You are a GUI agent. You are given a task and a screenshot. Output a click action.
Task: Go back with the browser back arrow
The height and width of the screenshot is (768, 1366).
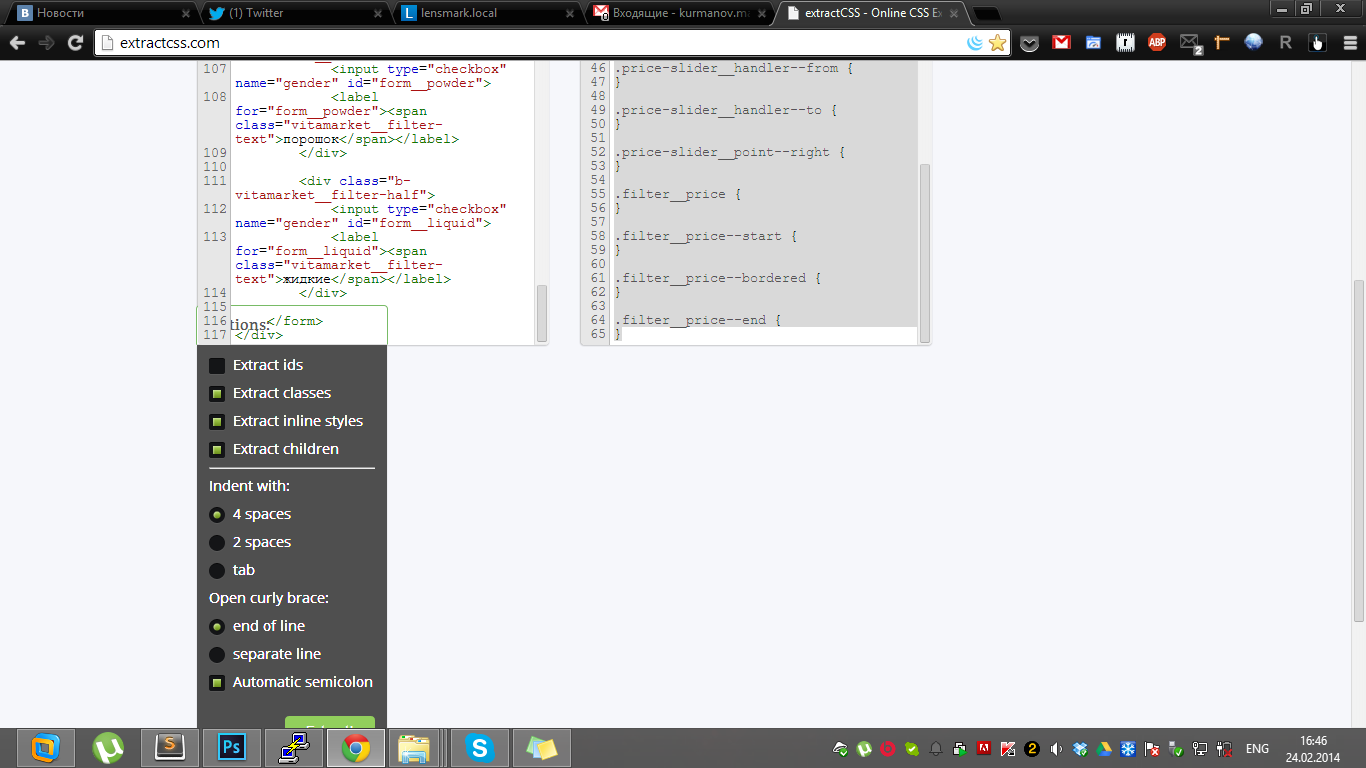17,43
